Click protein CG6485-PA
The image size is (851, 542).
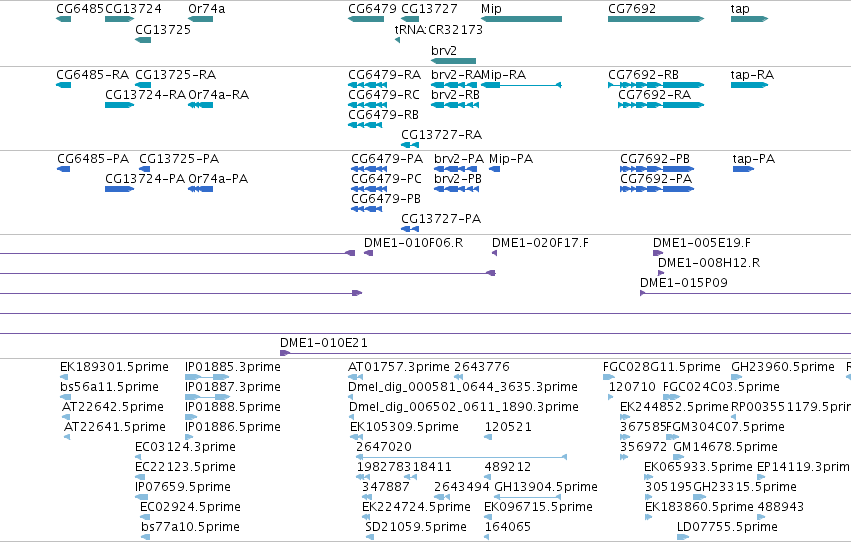point(63,169)
